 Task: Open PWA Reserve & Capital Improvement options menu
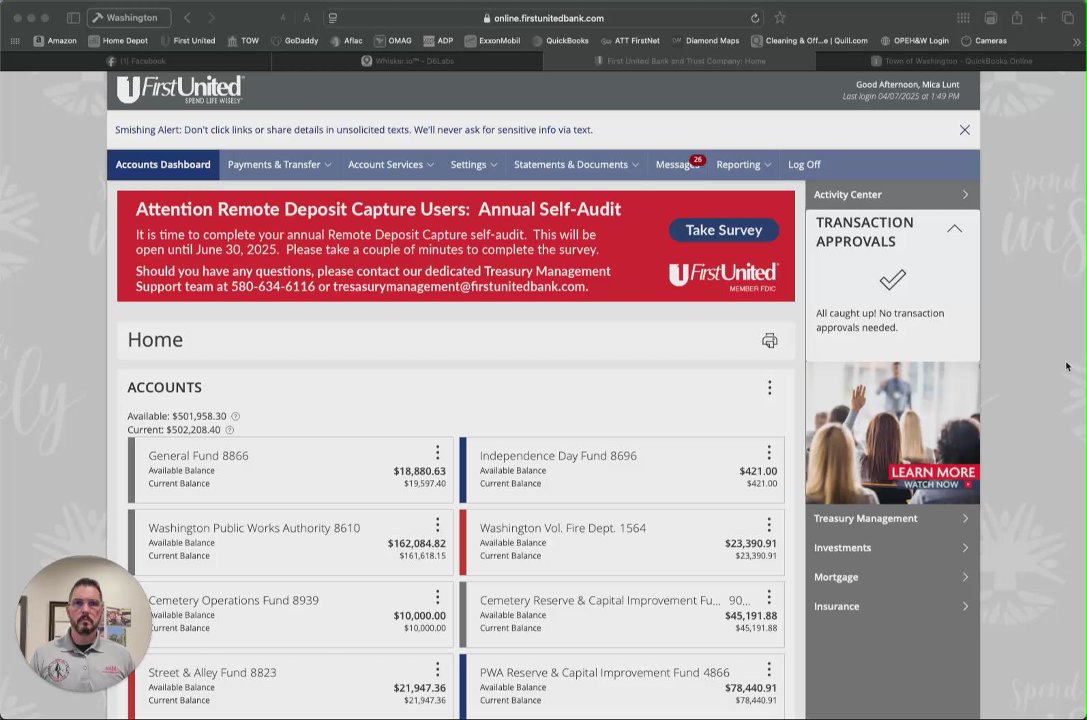[x=769, y=669]
